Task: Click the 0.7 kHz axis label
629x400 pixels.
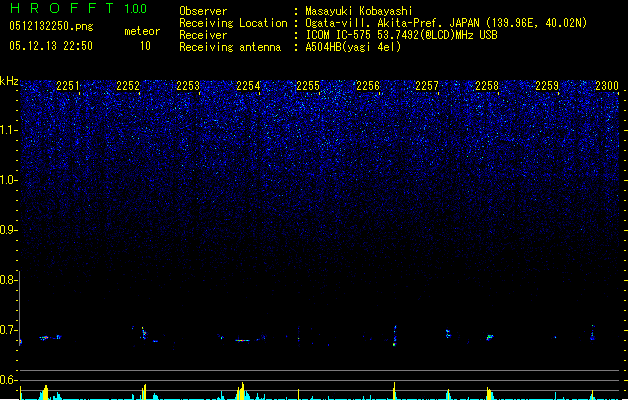Action: click(8, 330)
